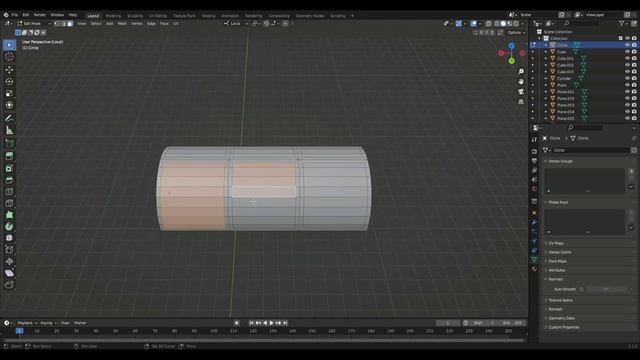640x360 pixels.
Task: Toggle X-ray viewport mode
Action: tap(489, 24)
